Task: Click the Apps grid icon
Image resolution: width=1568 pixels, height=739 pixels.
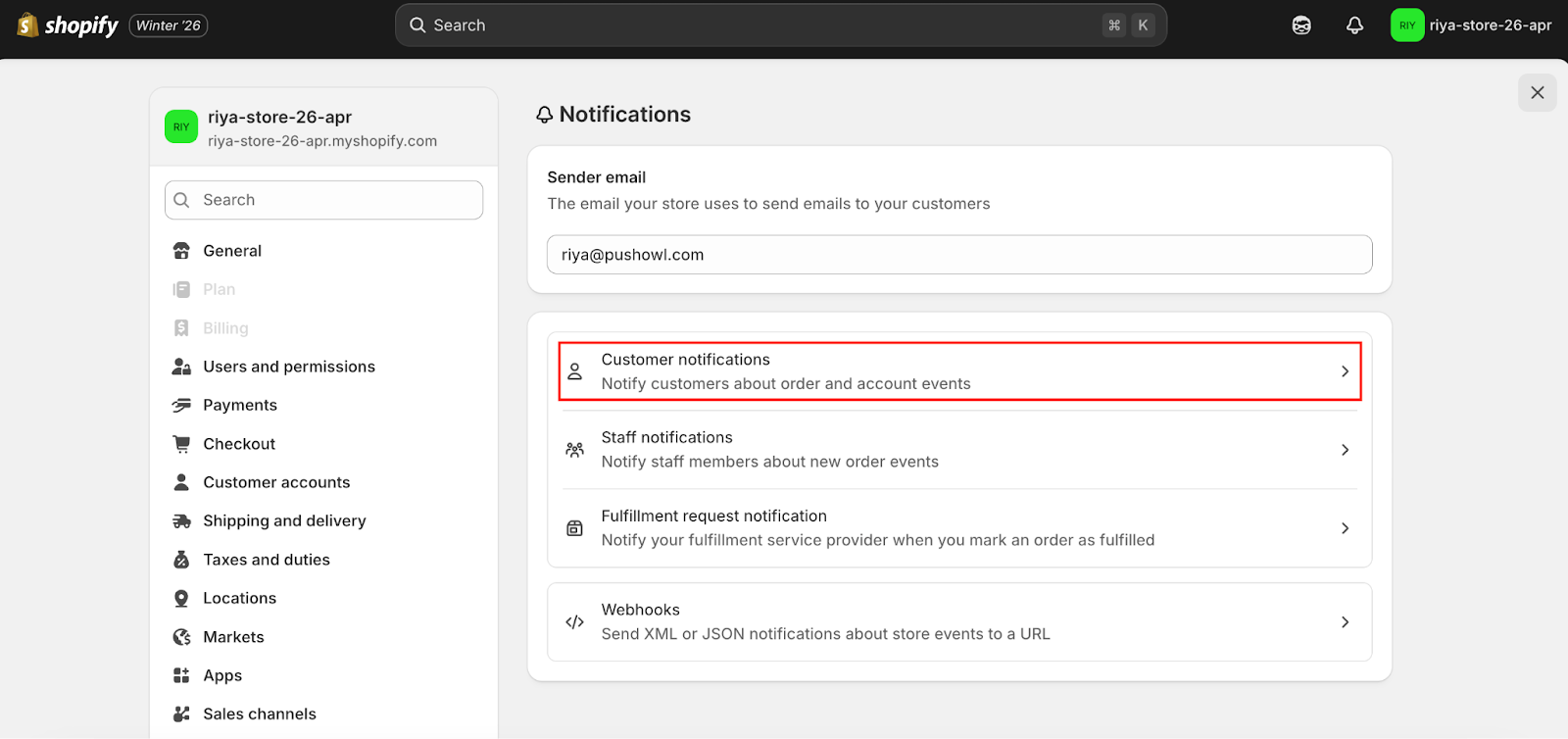Action: (x=181, y=675)
